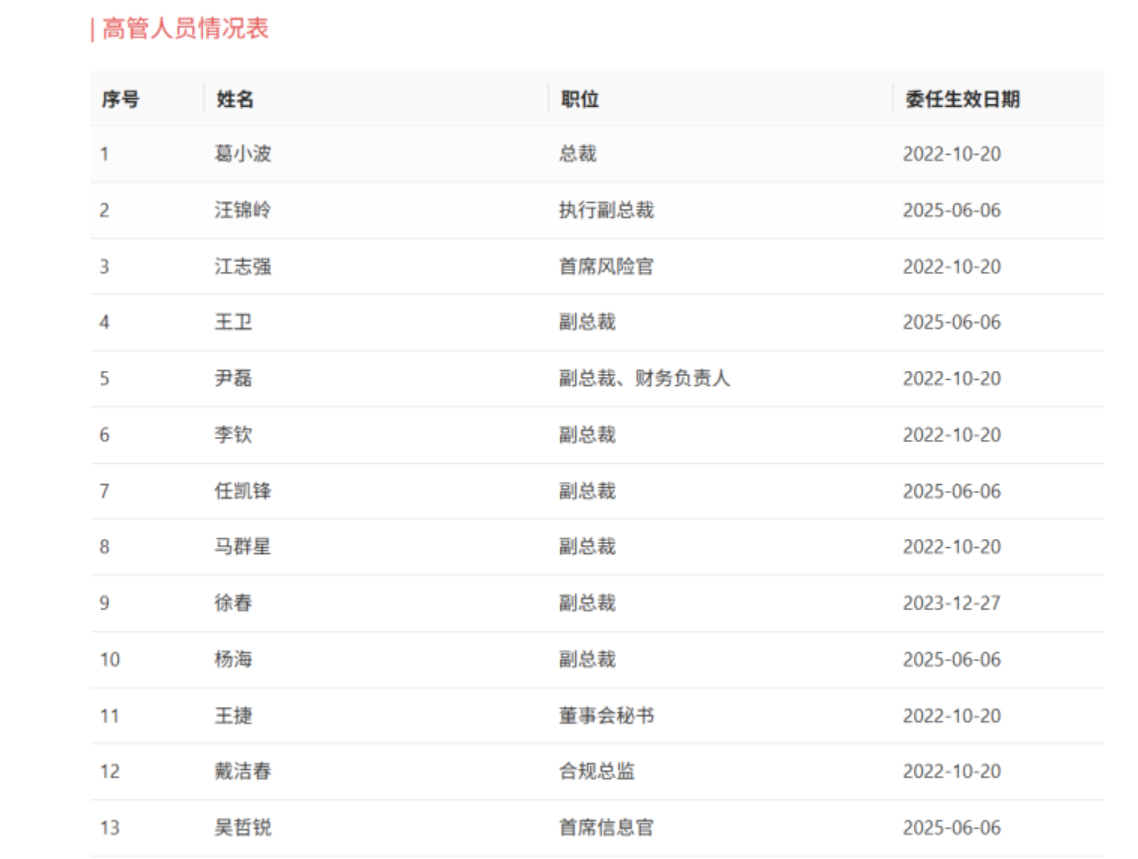Viewport: 1138px width, 859px height.
Task: Click the date 2022-10-20 in 尹磊's row
Action: click(952, 379)
